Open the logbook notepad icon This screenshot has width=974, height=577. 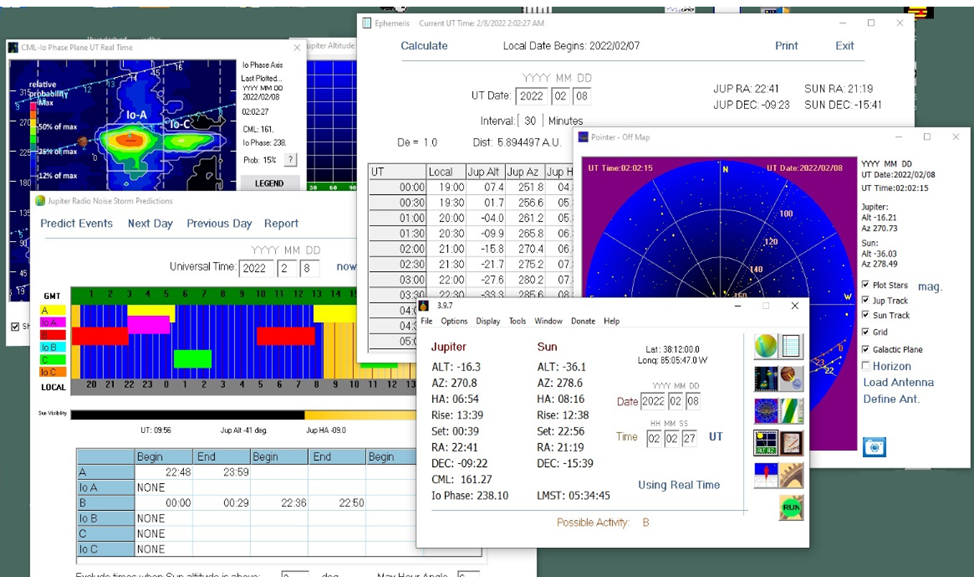click(x=791, y=443)
